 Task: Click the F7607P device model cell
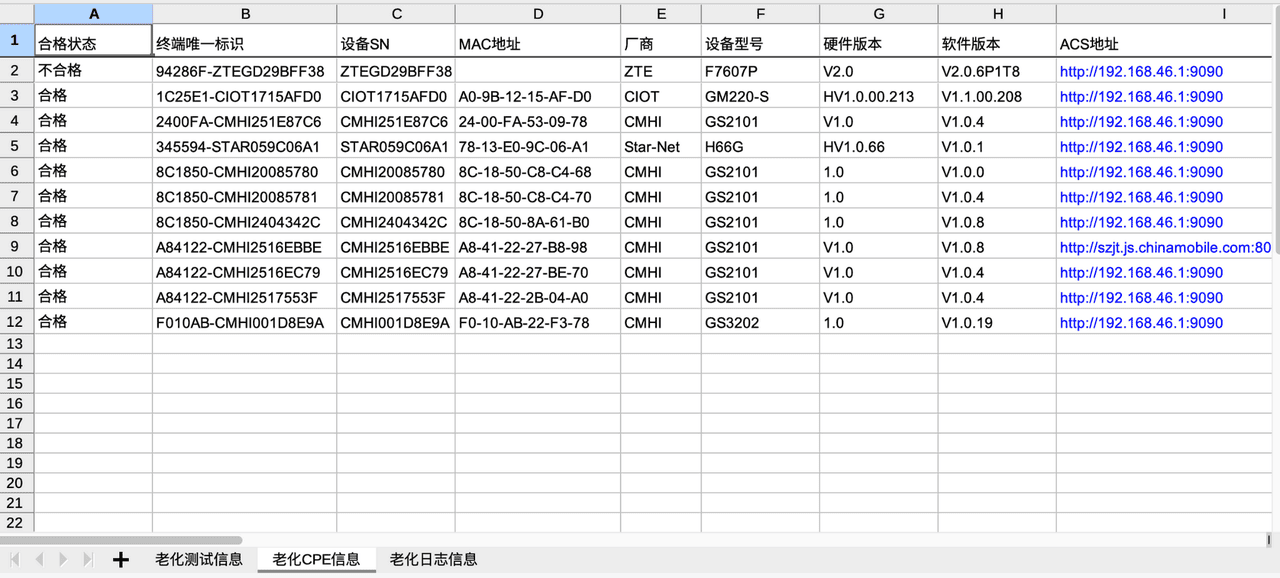tap(731, 72)
